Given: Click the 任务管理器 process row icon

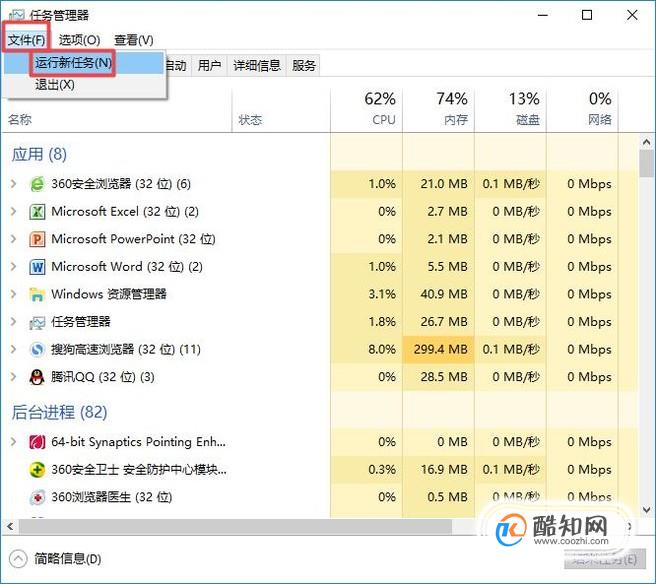Looking at the screenshot, I should coord(37,322).
